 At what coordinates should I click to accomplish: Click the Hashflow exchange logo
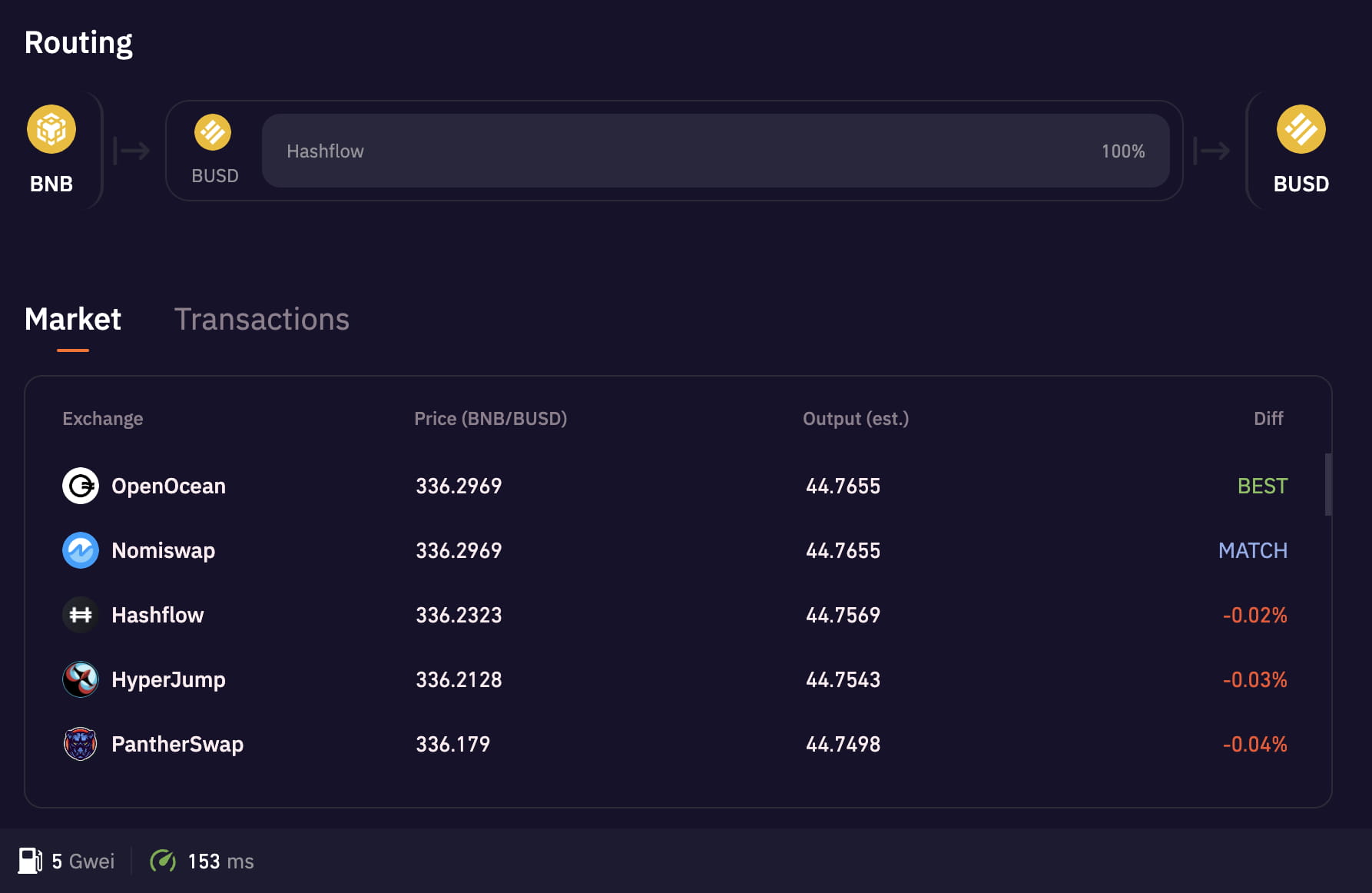pyautogui.click(x=81, y=615)
